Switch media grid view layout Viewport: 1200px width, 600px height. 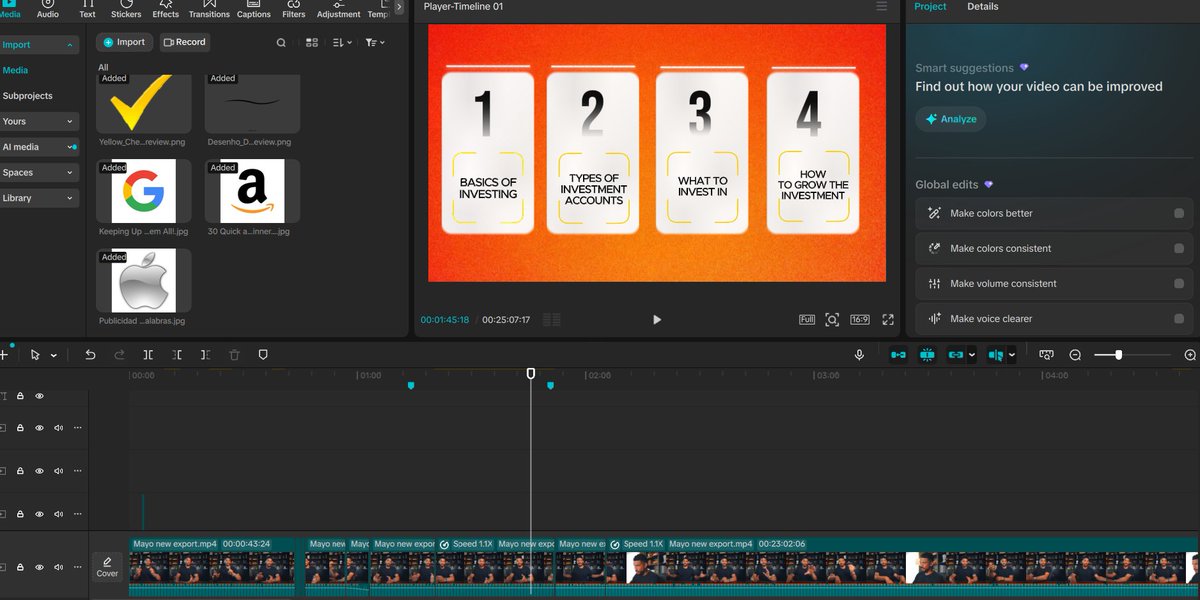pos(312,43)
